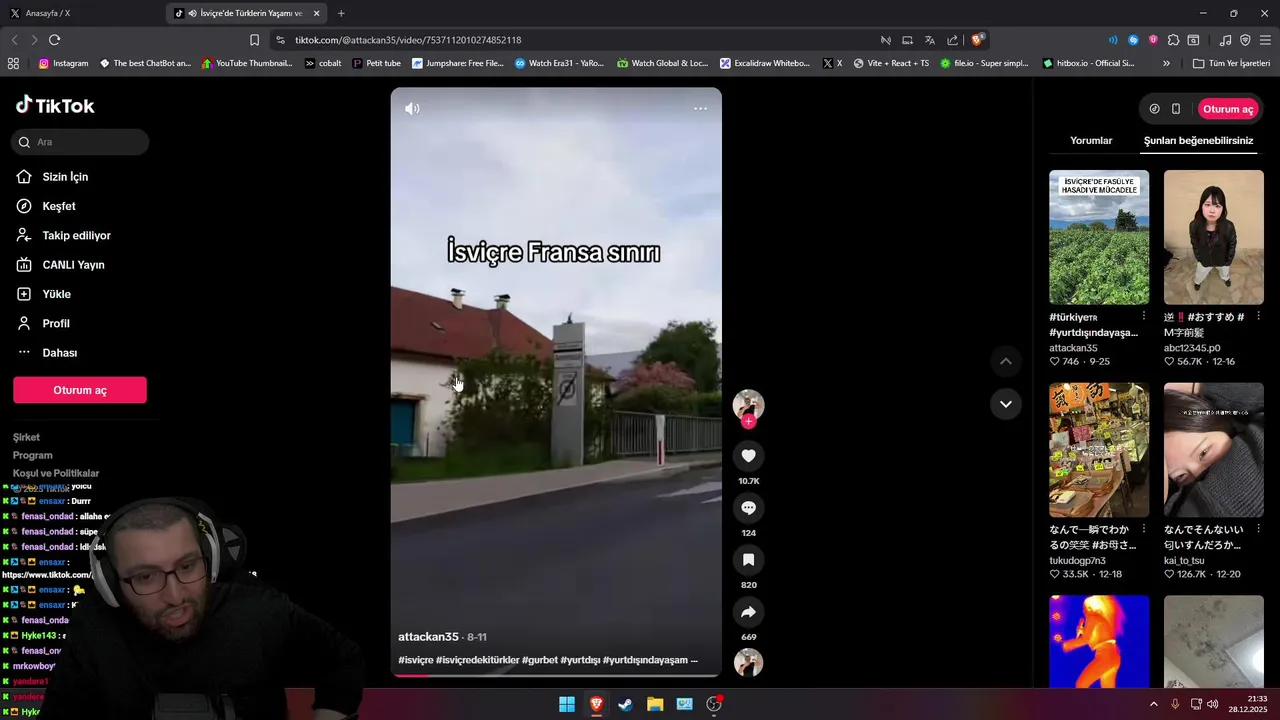Open the Brave main menu
The width and height of the screenshot is (1280, 720).
coord(1265,40)
